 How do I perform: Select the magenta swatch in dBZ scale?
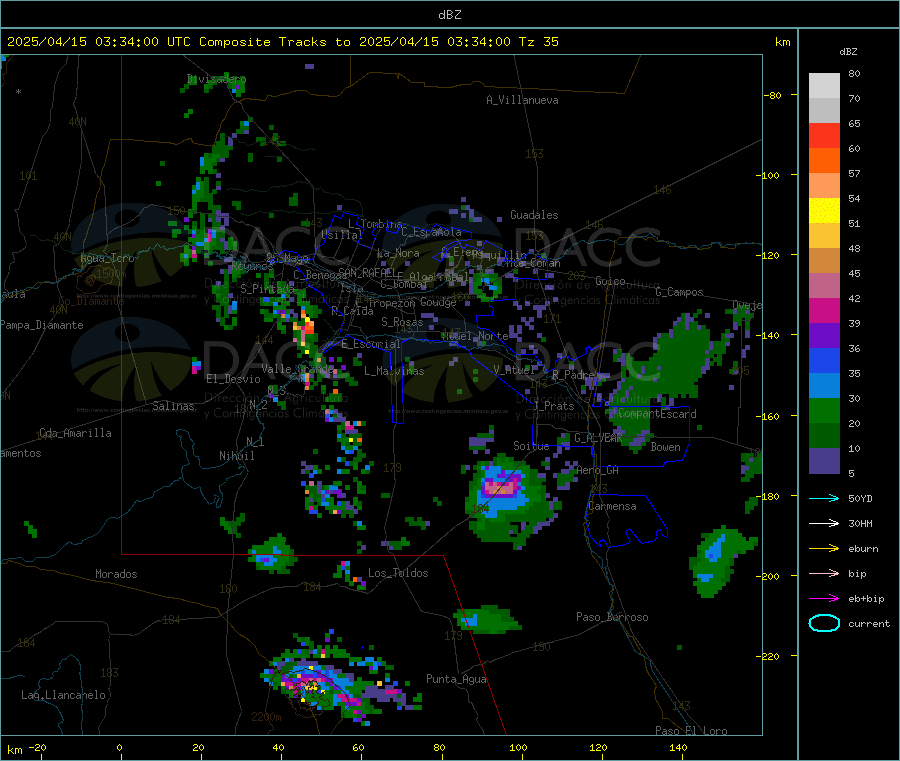click(x=824, y=310)
